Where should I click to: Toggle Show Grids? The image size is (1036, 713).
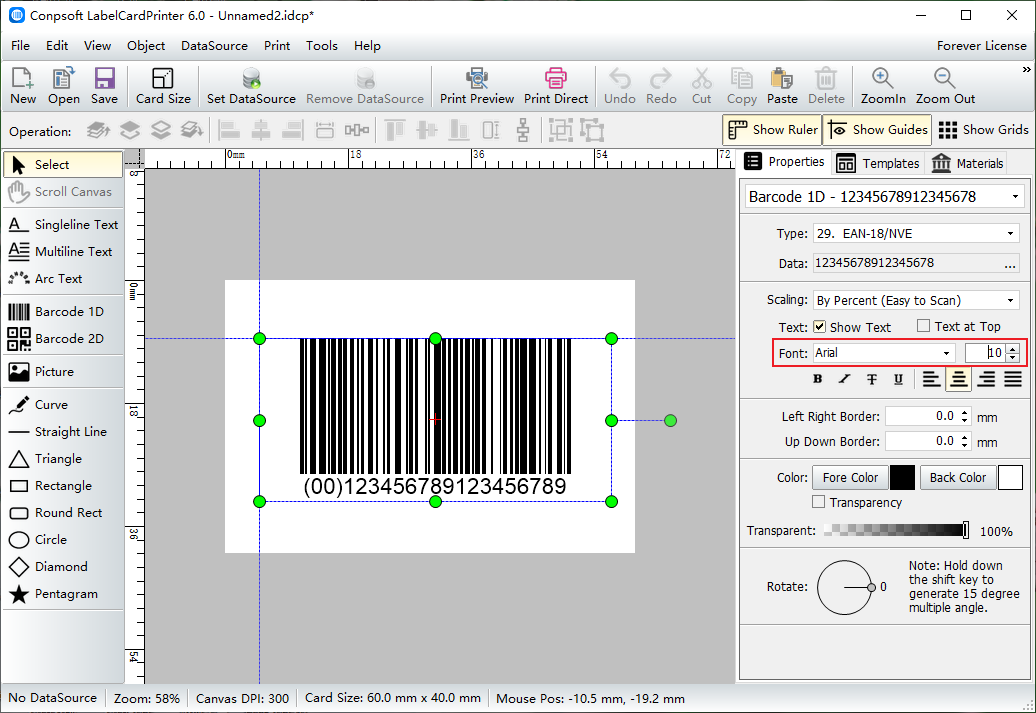(x=984, y=130)
